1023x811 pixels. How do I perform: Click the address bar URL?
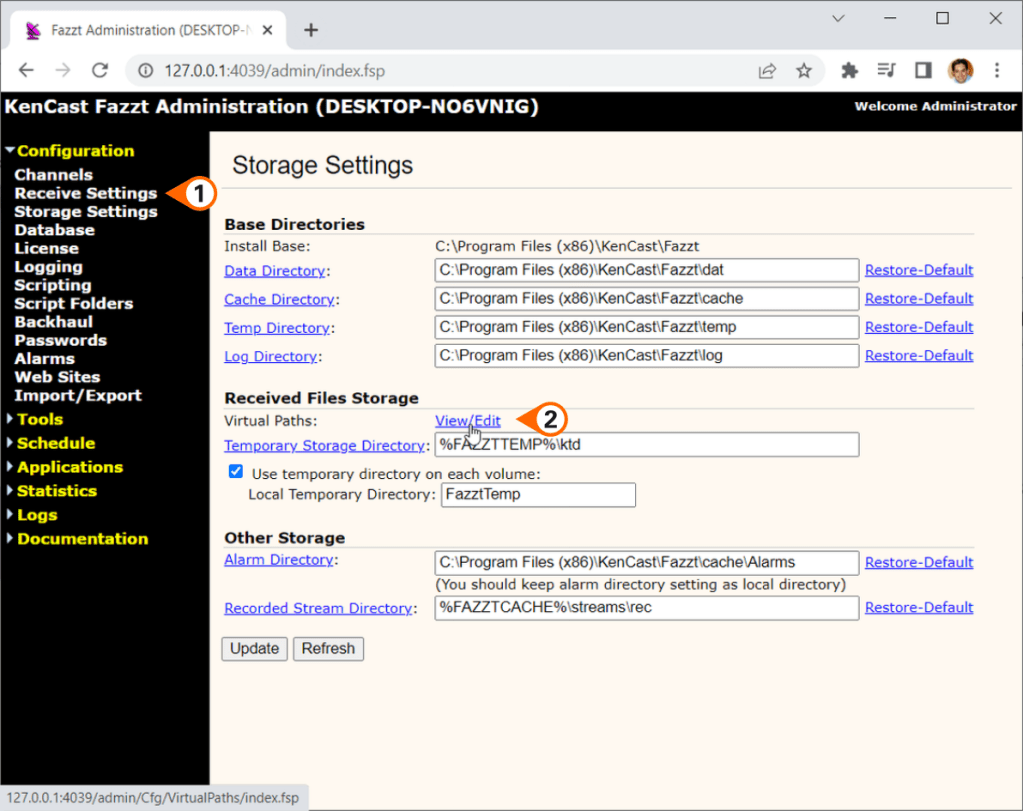275,70
